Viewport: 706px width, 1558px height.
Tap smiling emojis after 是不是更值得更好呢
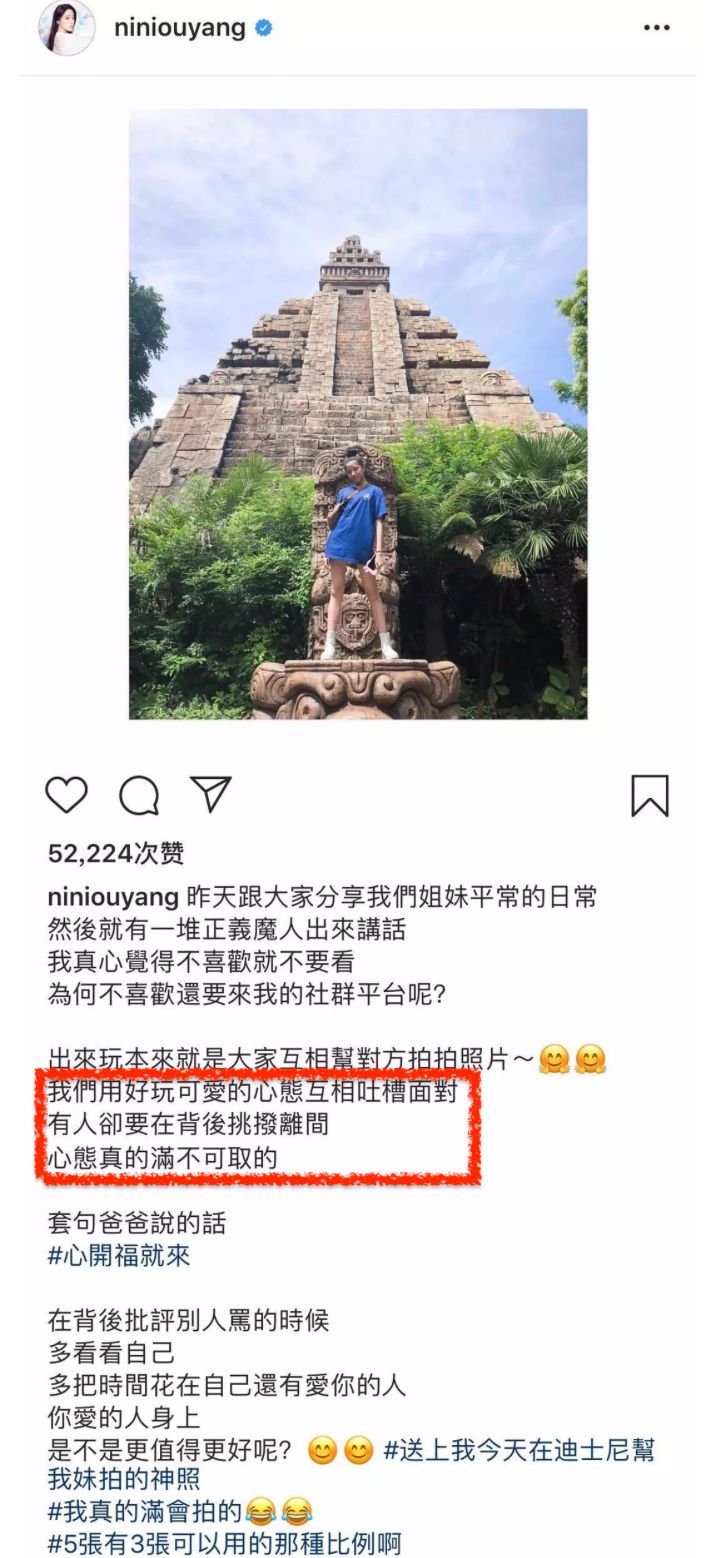point(340,1450)
